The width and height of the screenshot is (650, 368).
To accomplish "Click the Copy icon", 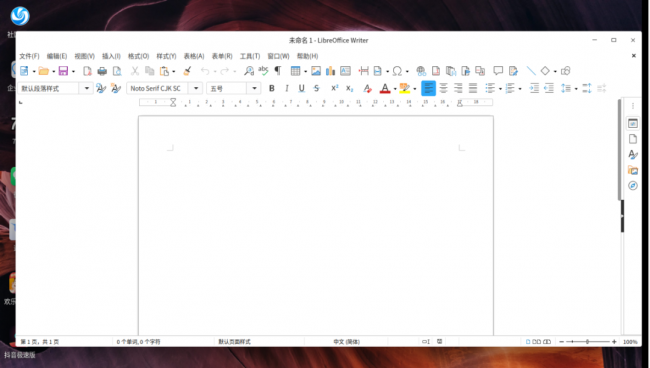I will (x=150, y=71).
